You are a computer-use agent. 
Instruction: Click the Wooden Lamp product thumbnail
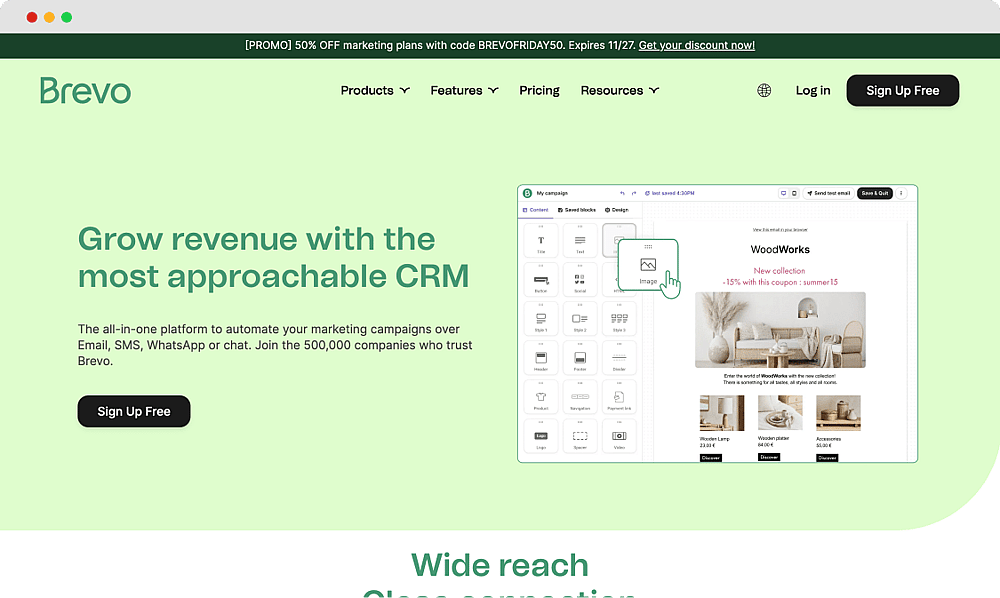[722, 413]
